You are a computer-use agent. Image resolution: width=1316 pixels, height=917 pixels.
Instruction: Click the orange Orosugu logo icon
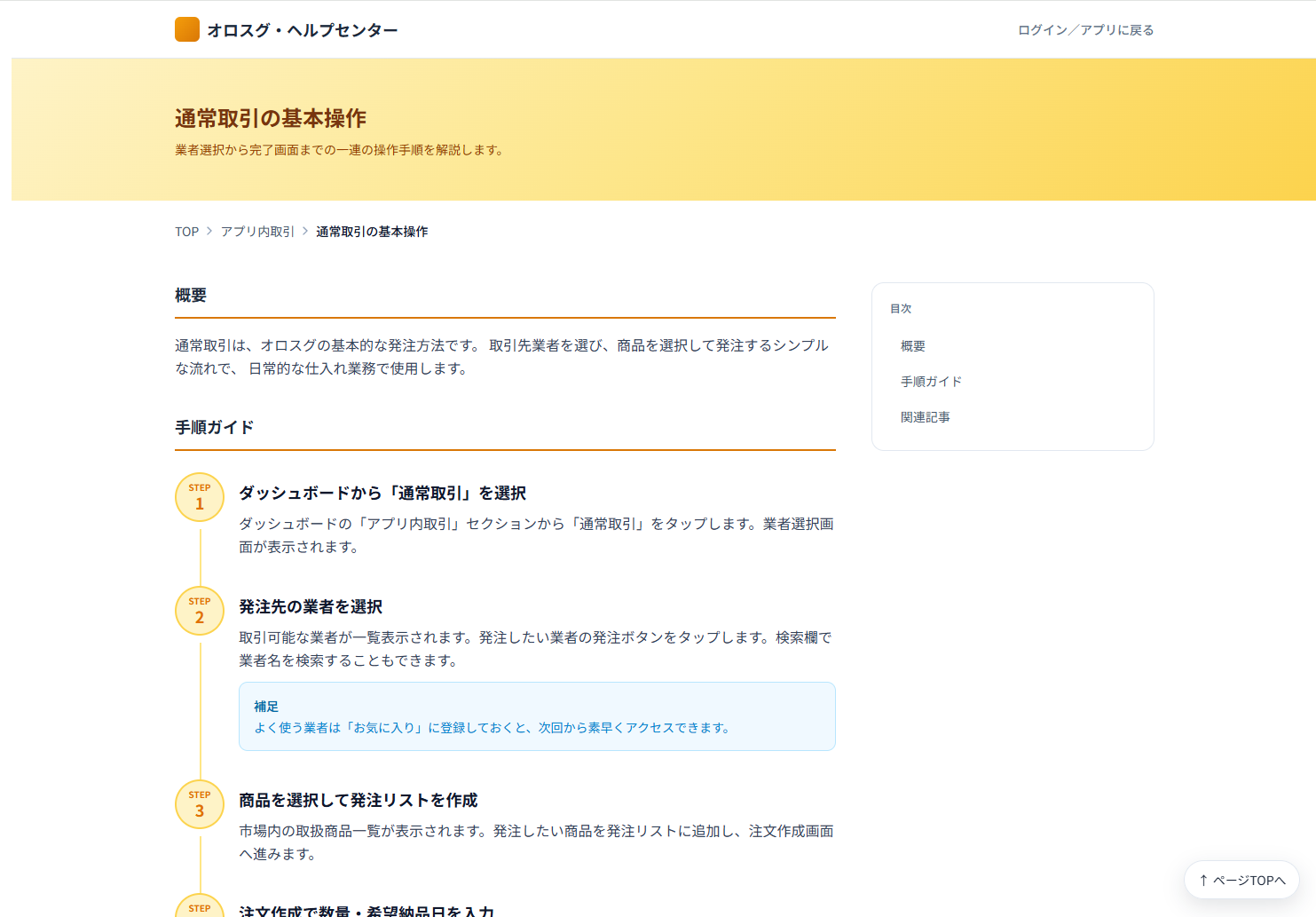(187, 29)
